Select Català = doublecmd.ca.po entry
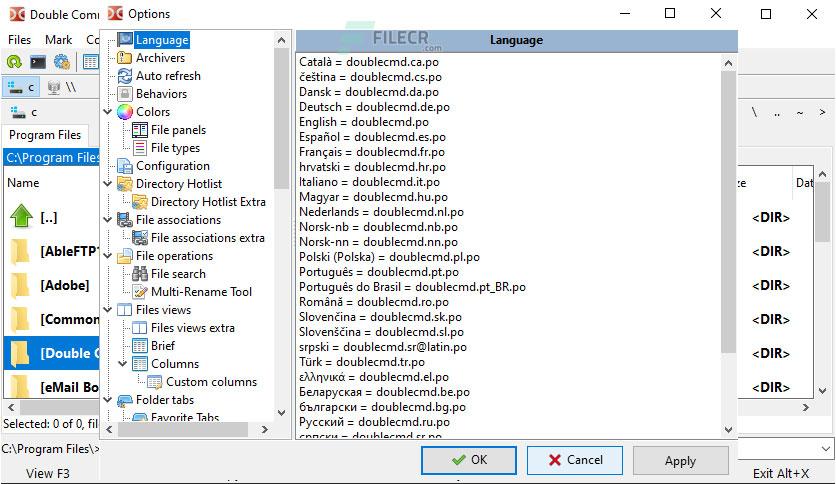The height and width of the screenshot is (484, 836). tap(369, 62)
